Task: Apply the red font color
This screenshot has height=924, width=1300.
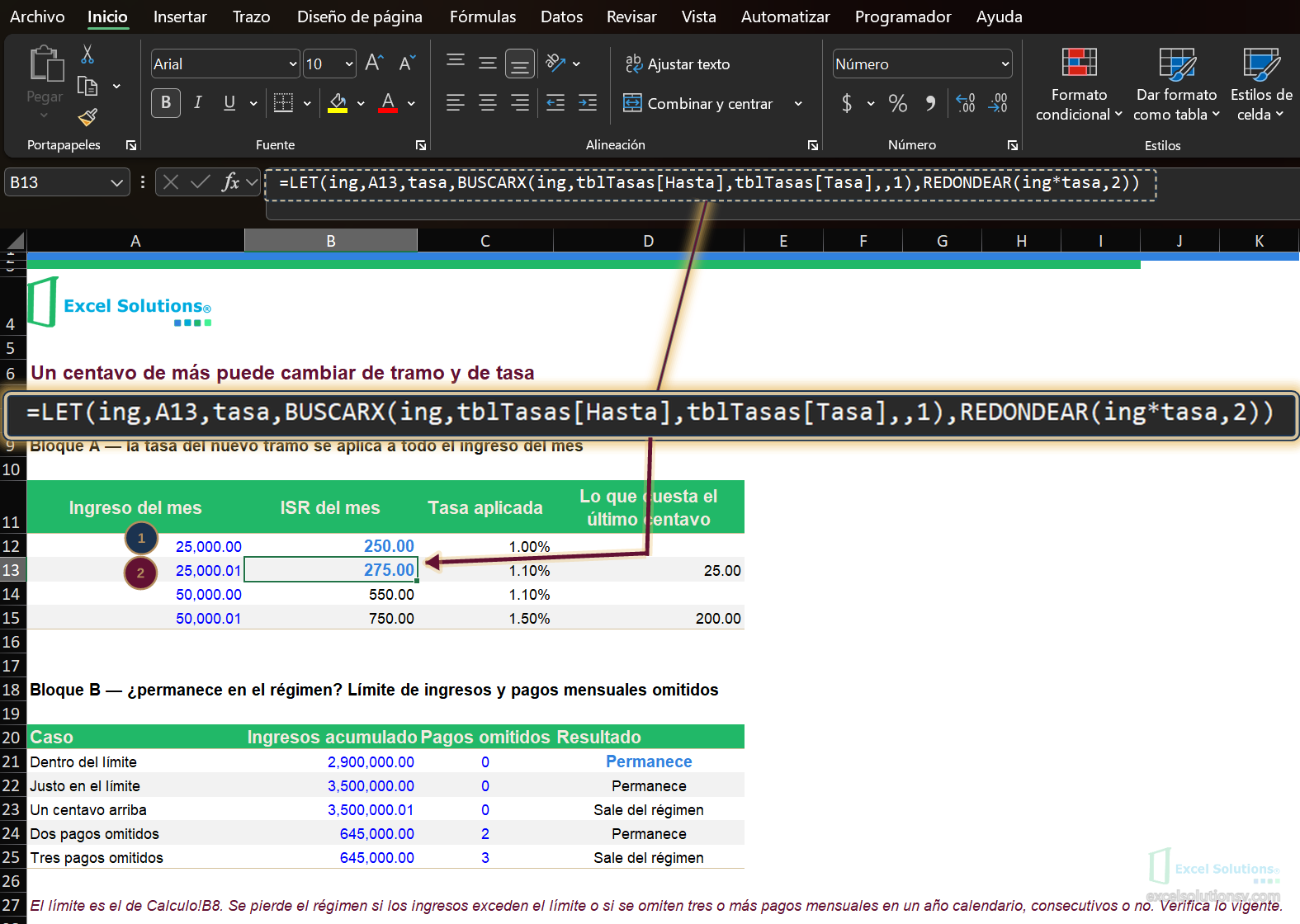Action: coord(388,103)
